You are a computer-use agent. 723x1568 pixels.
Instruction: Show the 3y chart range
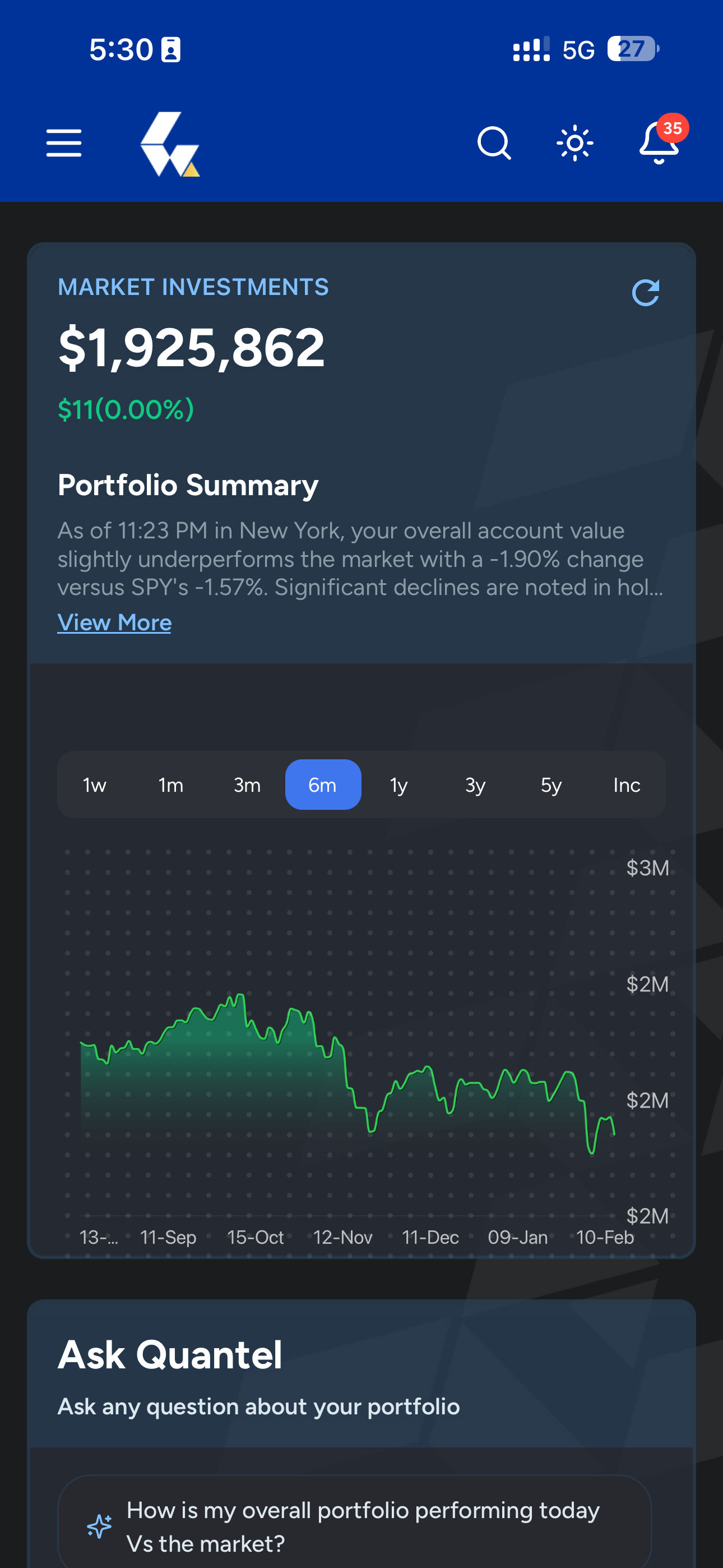475,785
